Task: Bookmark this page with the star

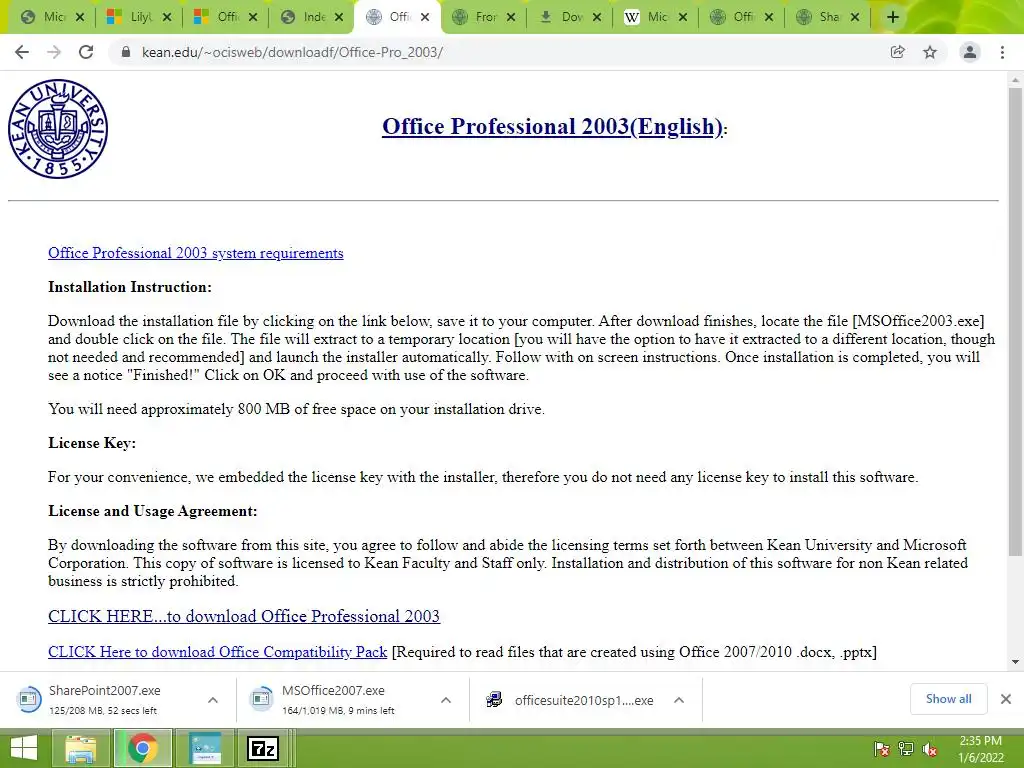Action: [930, 52]
